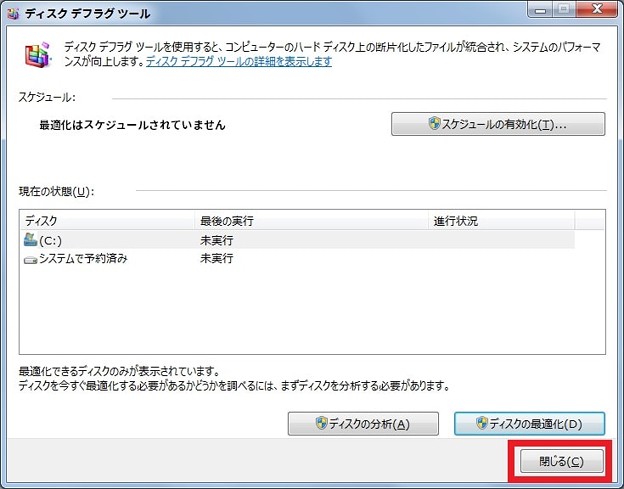Image resolution: width=624 pixels, height=489 pixels.
Task: Run ディスクの分析(A) disk analysis
Action: coord(363,424)
